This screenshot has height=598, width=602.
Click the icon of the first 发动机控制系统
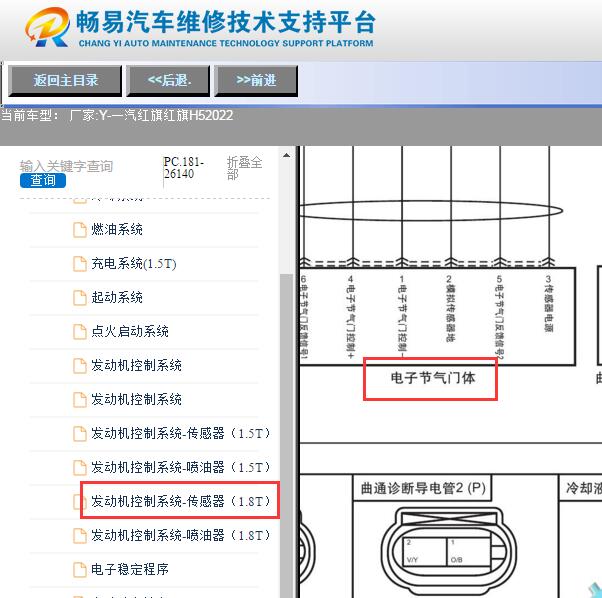pos(80,366)
